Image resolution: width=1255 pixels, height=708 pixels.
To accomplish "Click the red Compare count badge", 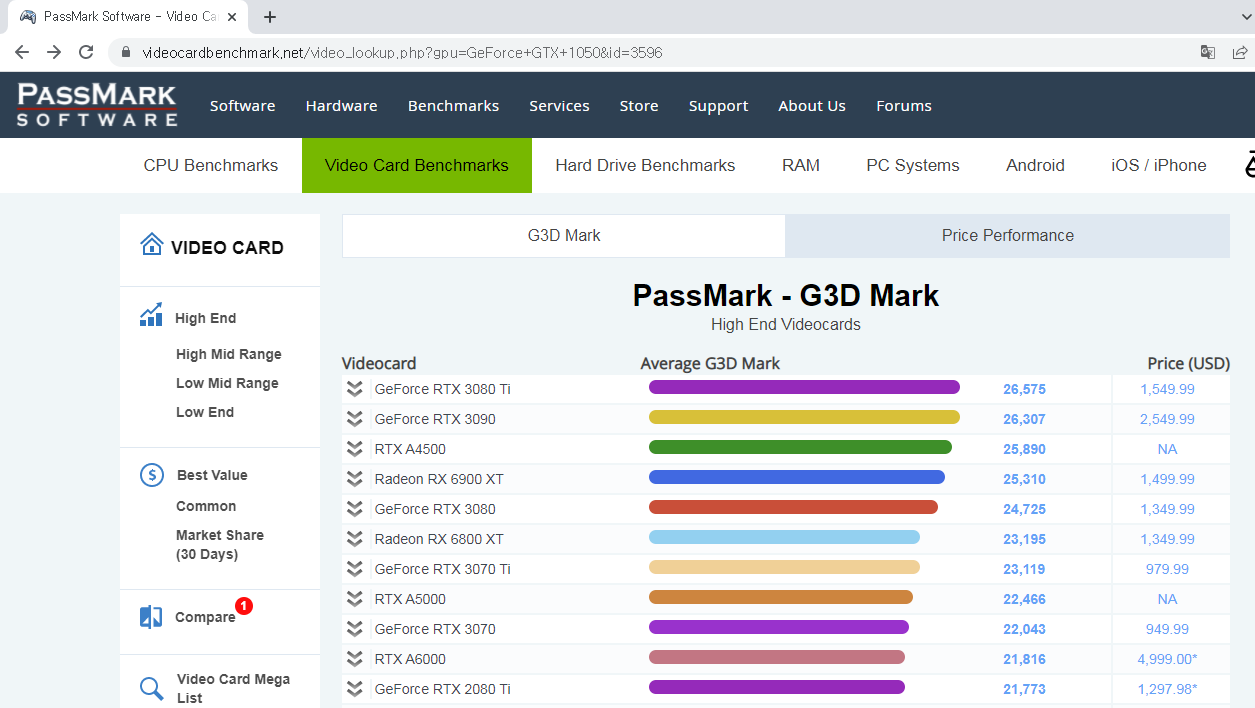I will tap(244, 605).
